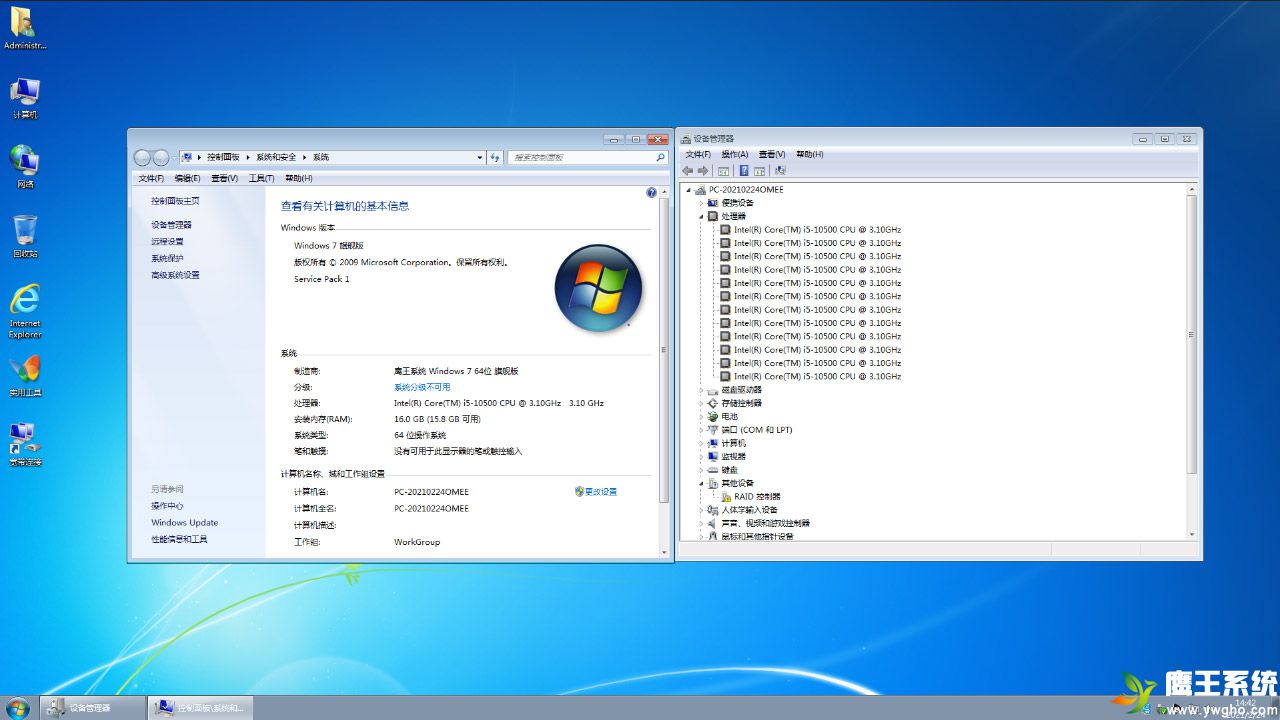The width and height of the screenshot is (1280, 720).
Task: Select the root node PC-20210224OMEE in device tree
Action: click(738, 189)
